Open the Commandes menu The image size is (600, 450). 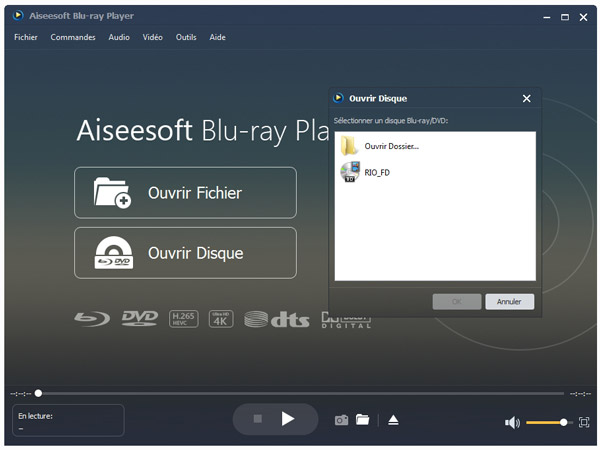73,37
